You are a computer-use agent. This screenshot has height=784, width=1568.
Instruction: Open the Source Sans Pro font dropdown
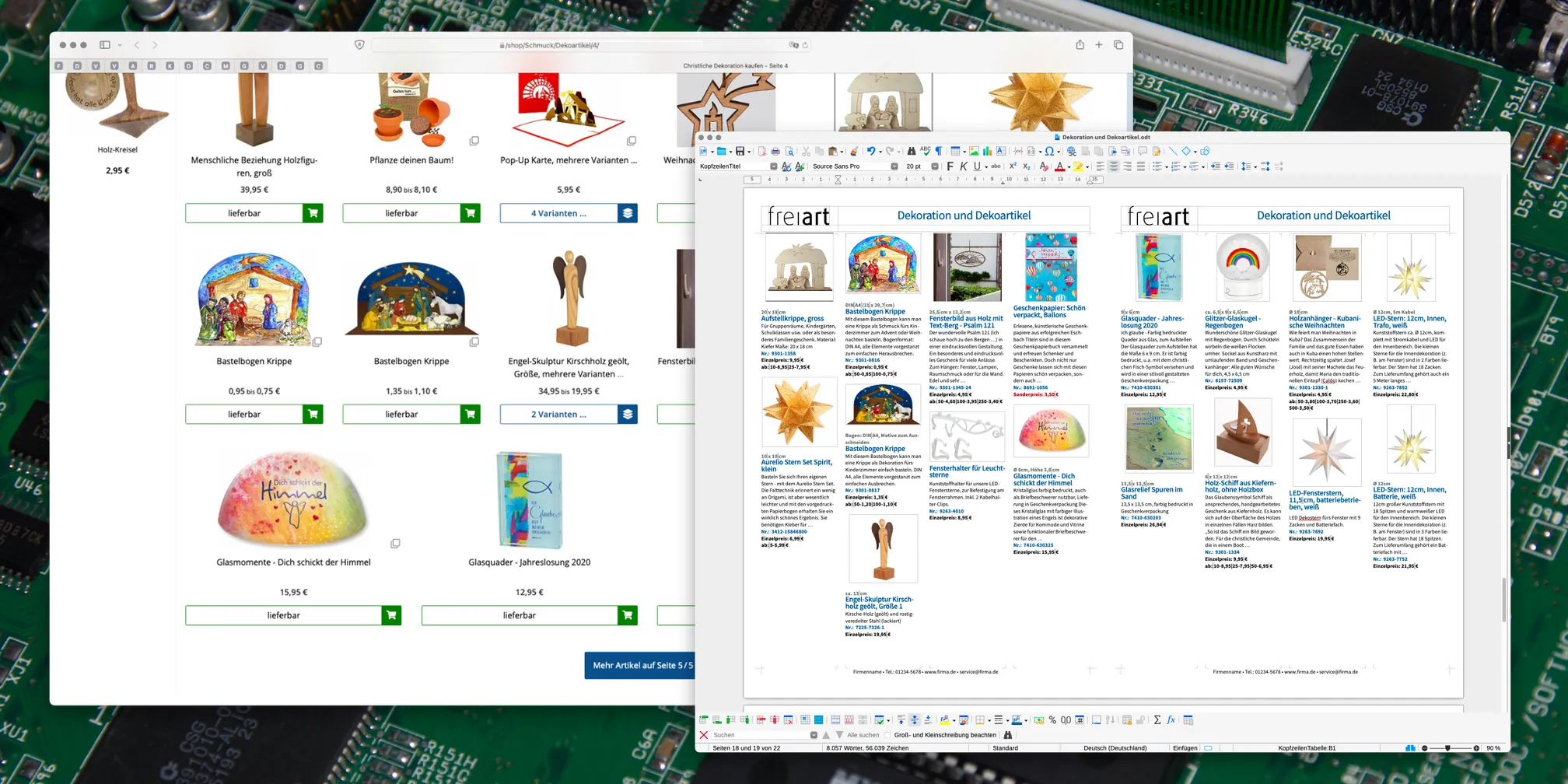pyautogui.click(x=894, y=166)
